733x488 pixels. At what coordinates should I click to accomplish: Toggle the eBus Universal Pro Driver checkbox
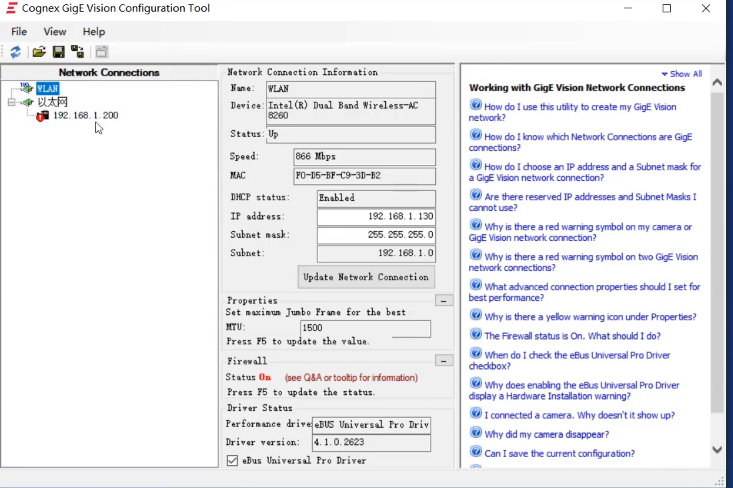click(x=232, y=460)
